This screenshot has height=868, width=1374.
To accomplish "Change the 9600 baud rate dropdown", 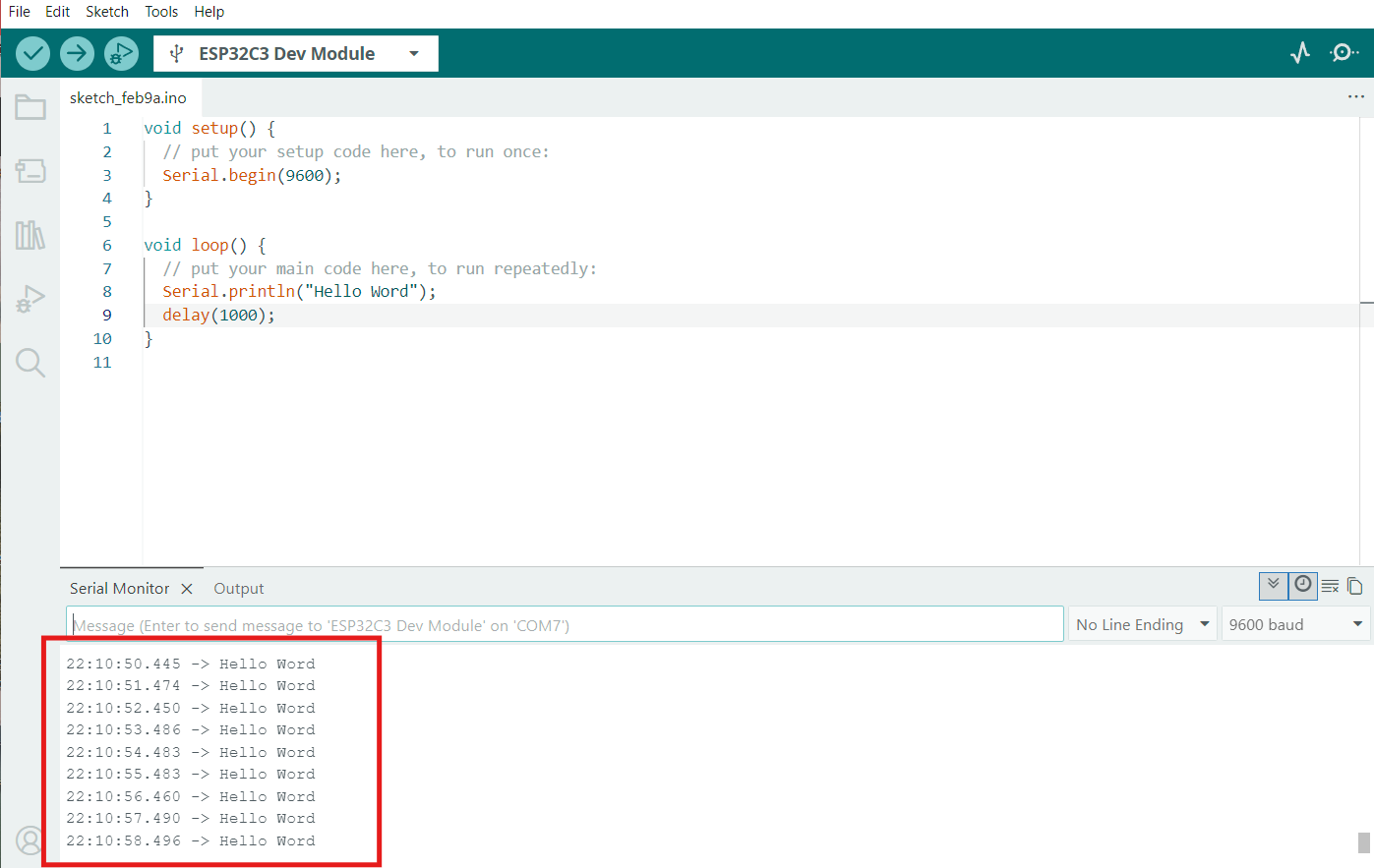I will tap(1294, 624).
